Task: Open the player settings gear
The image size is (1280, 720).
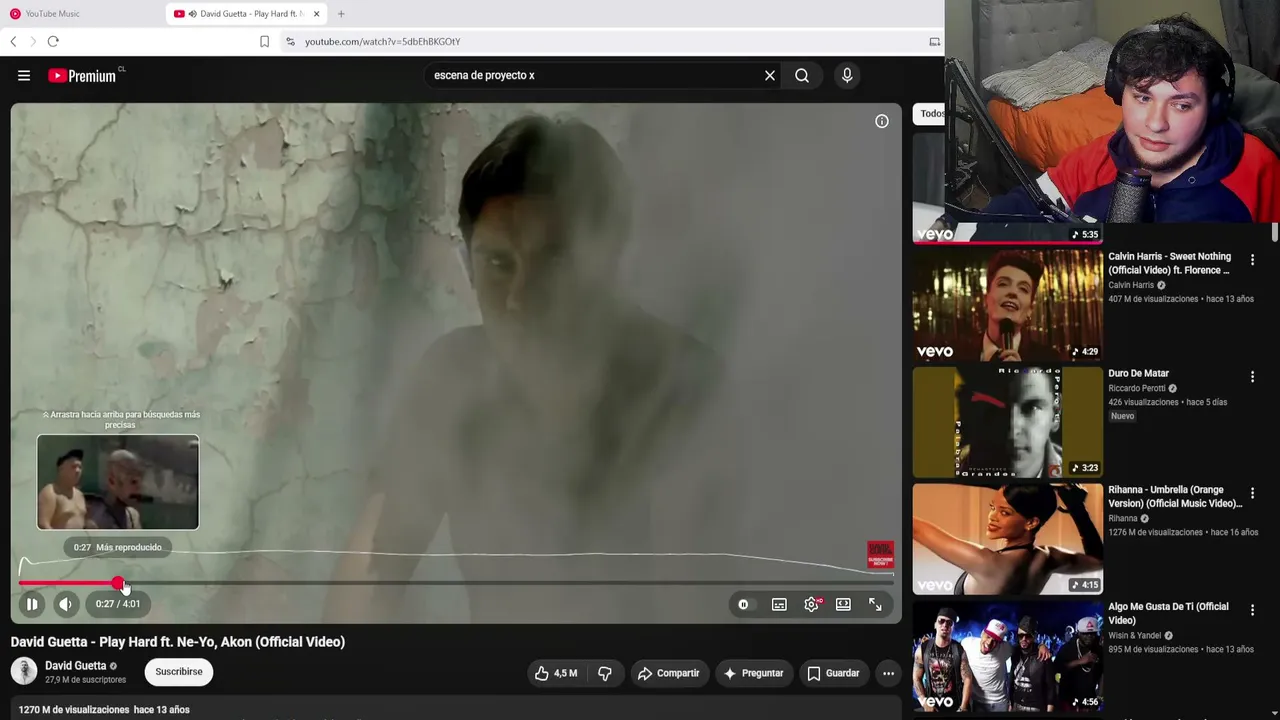Action: pos(812,604)
